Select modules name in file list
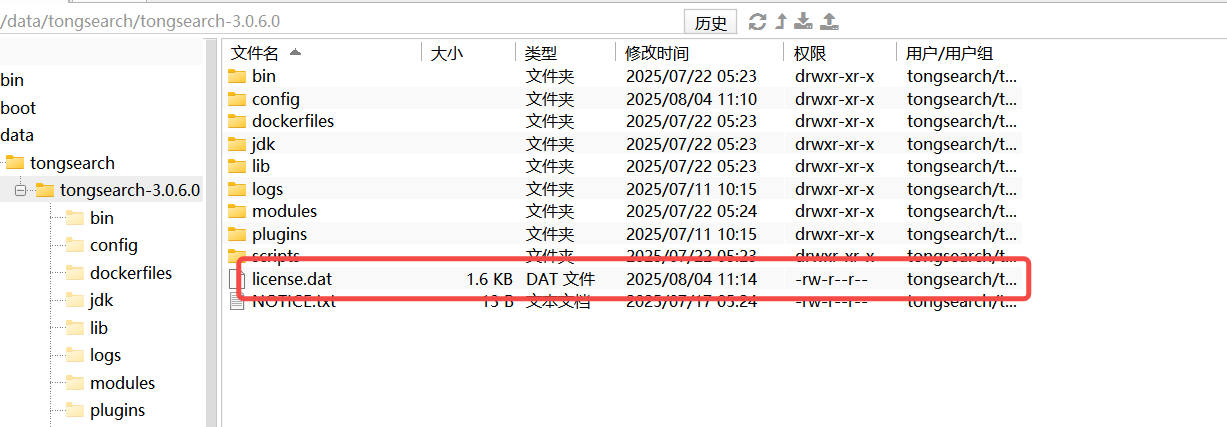 point(285,211)
